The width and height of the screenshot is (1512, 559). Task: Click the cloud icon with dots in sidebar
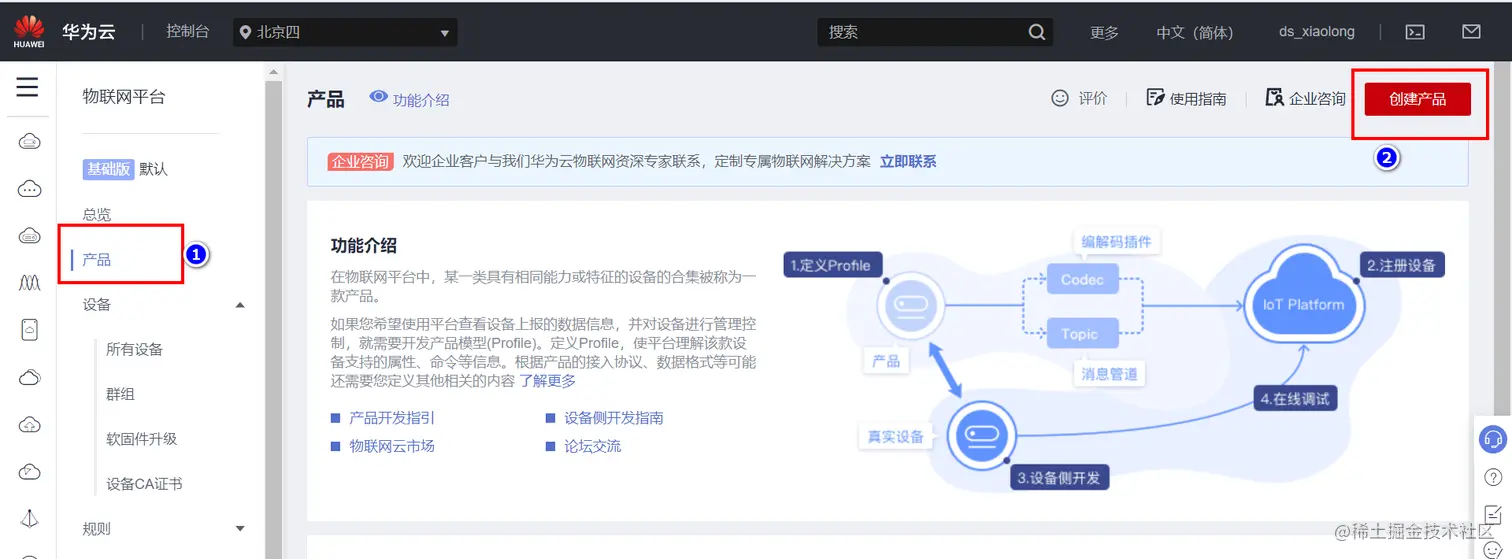[29, 189]
